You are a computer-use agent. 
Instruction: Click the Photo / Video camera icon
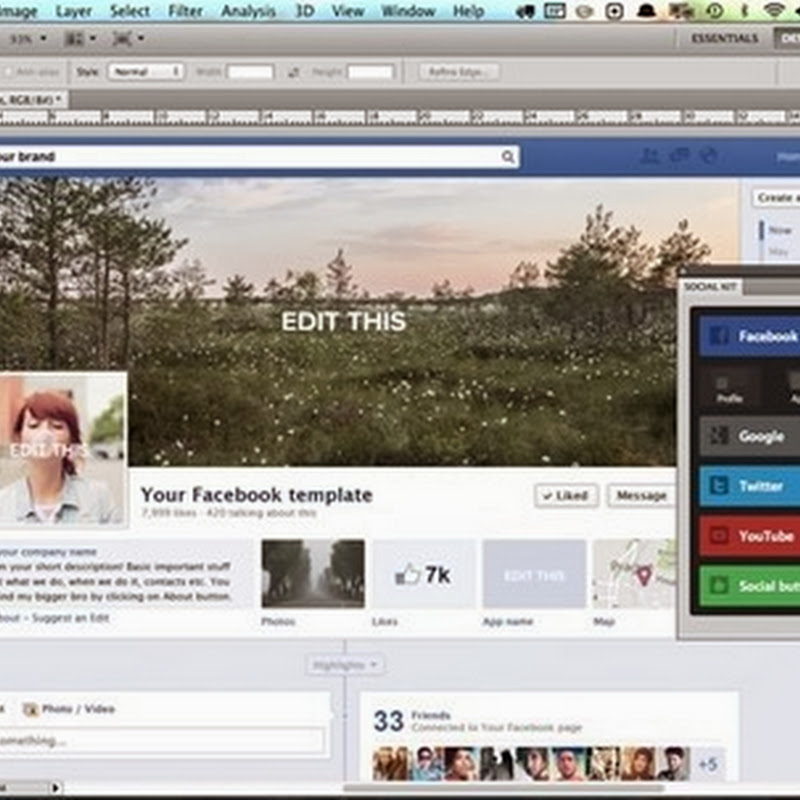31,709
